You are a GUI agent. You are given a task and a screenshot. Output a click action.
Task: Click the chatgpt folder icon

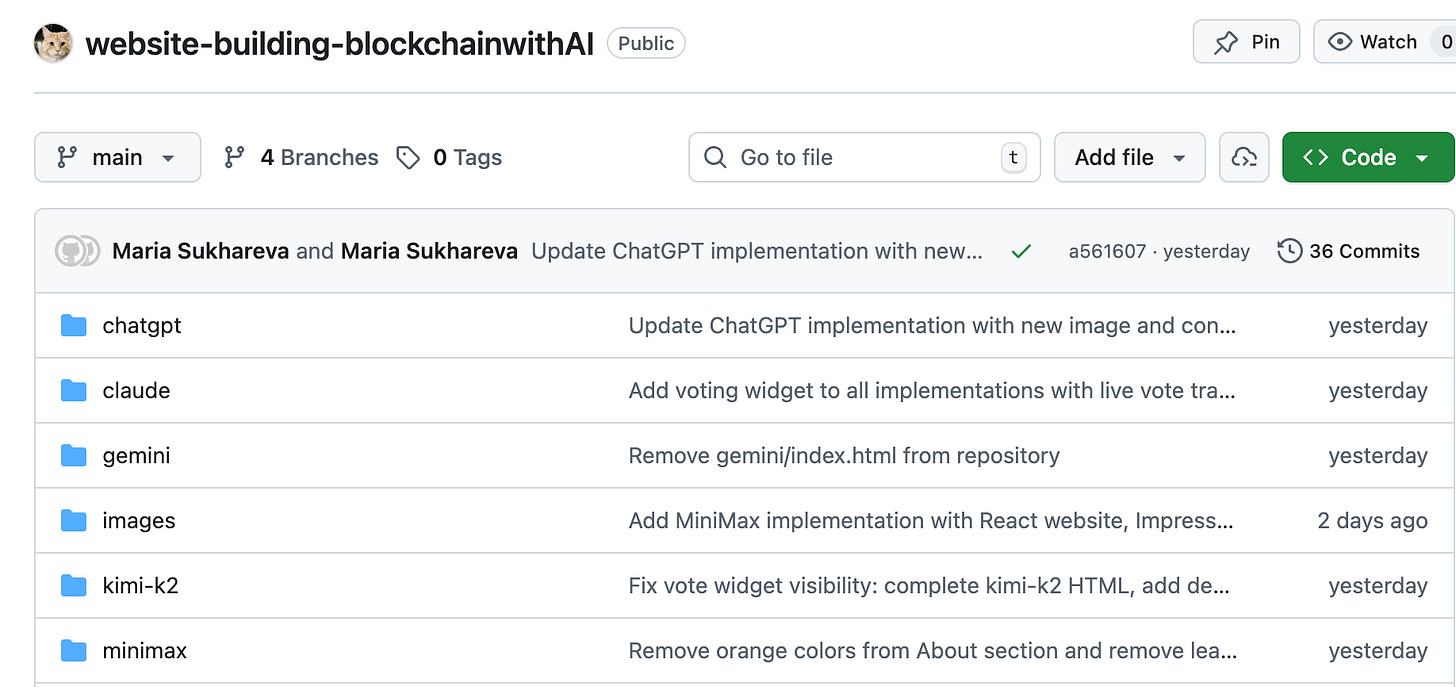tap(74, 326)
